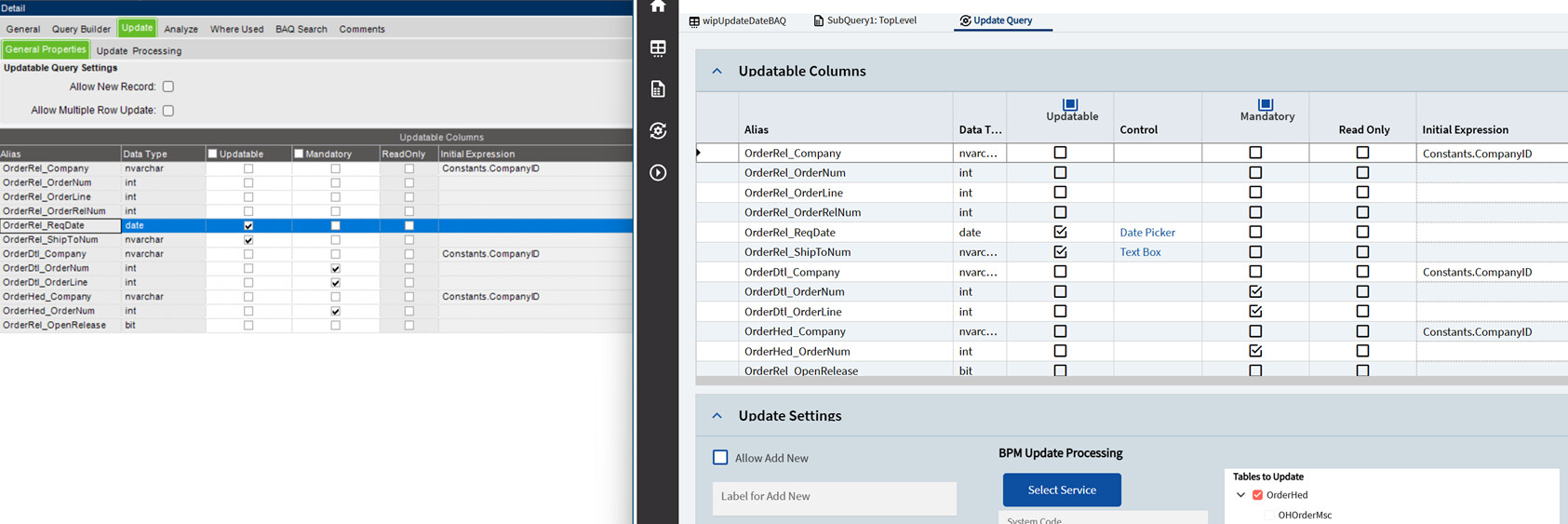Uncheck Updatable for OrderRel_ShipToNum in the right grid
The width and height of the screenshot is (1568, 524).
tap(1060, 251)
